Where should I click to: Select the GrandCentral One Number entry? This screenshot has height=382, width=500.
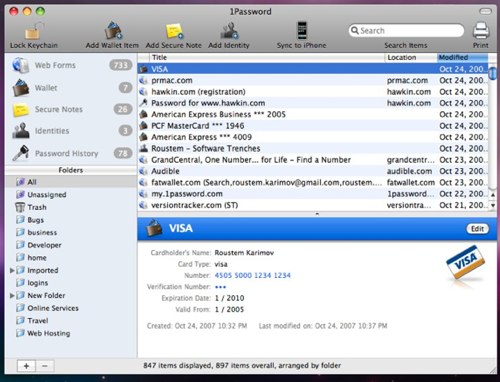point(313,160)
